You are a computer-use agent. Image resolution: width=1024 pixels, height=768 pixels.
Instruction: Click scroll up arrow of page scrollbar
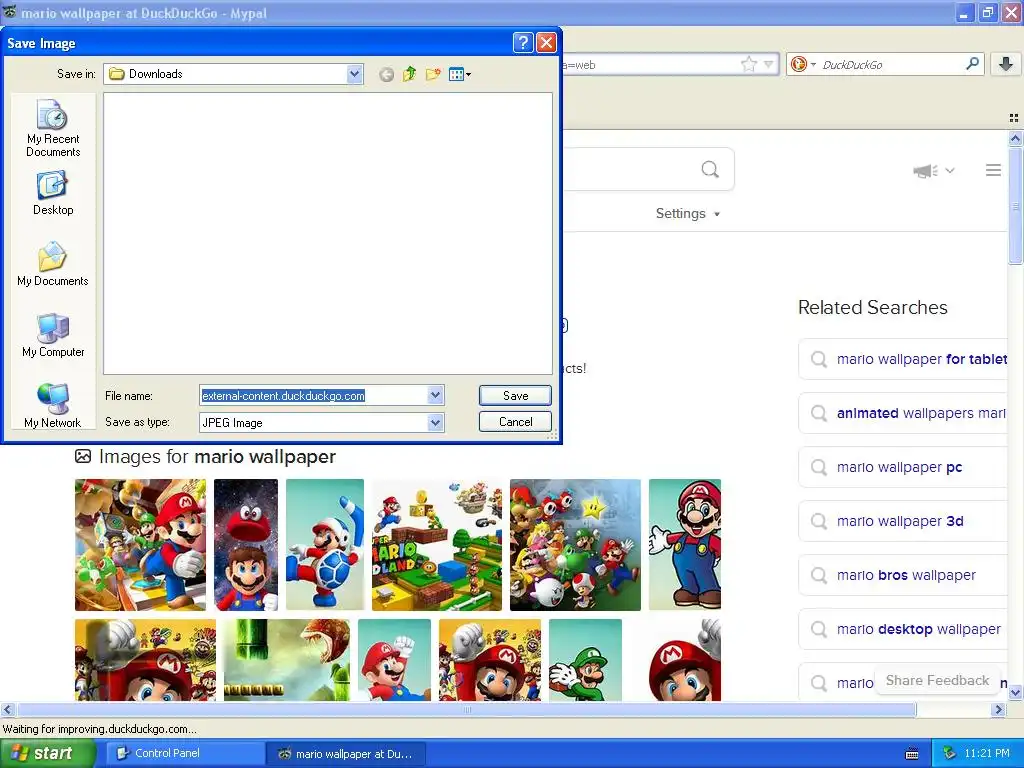(1016, 138)
